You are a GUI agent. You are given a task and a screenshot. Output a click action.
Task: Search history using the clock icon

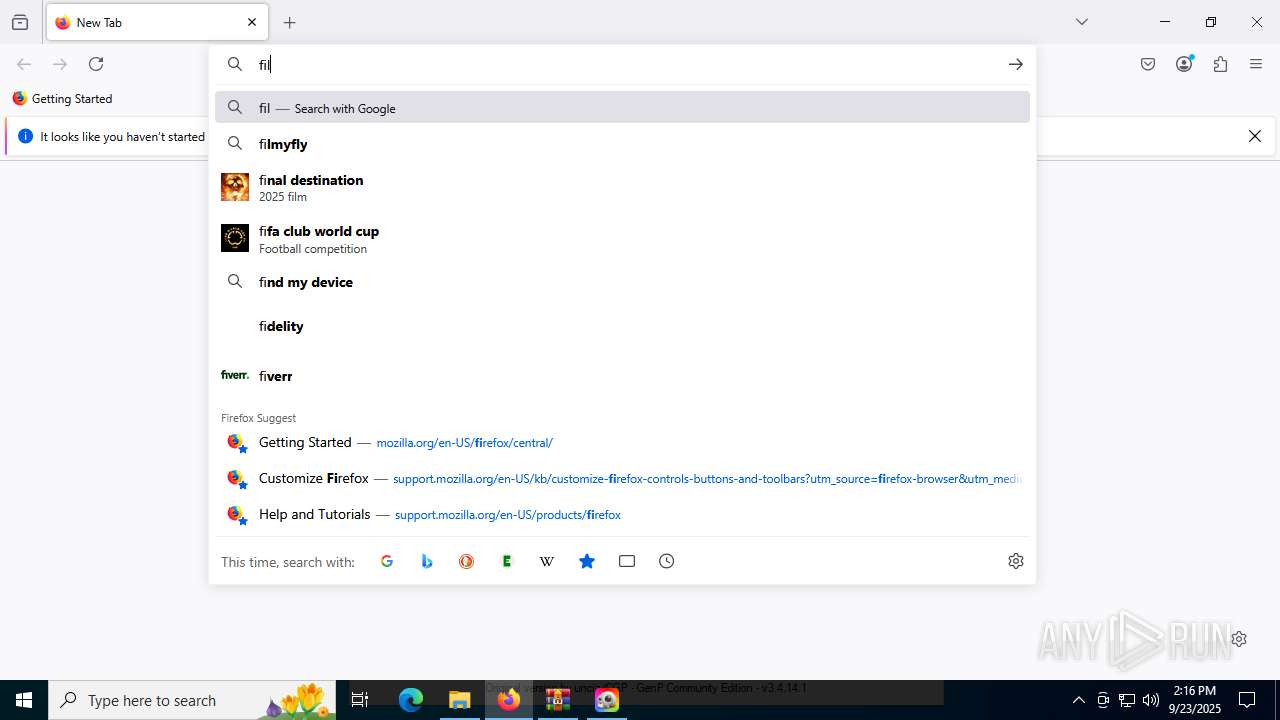click(667, 561)
